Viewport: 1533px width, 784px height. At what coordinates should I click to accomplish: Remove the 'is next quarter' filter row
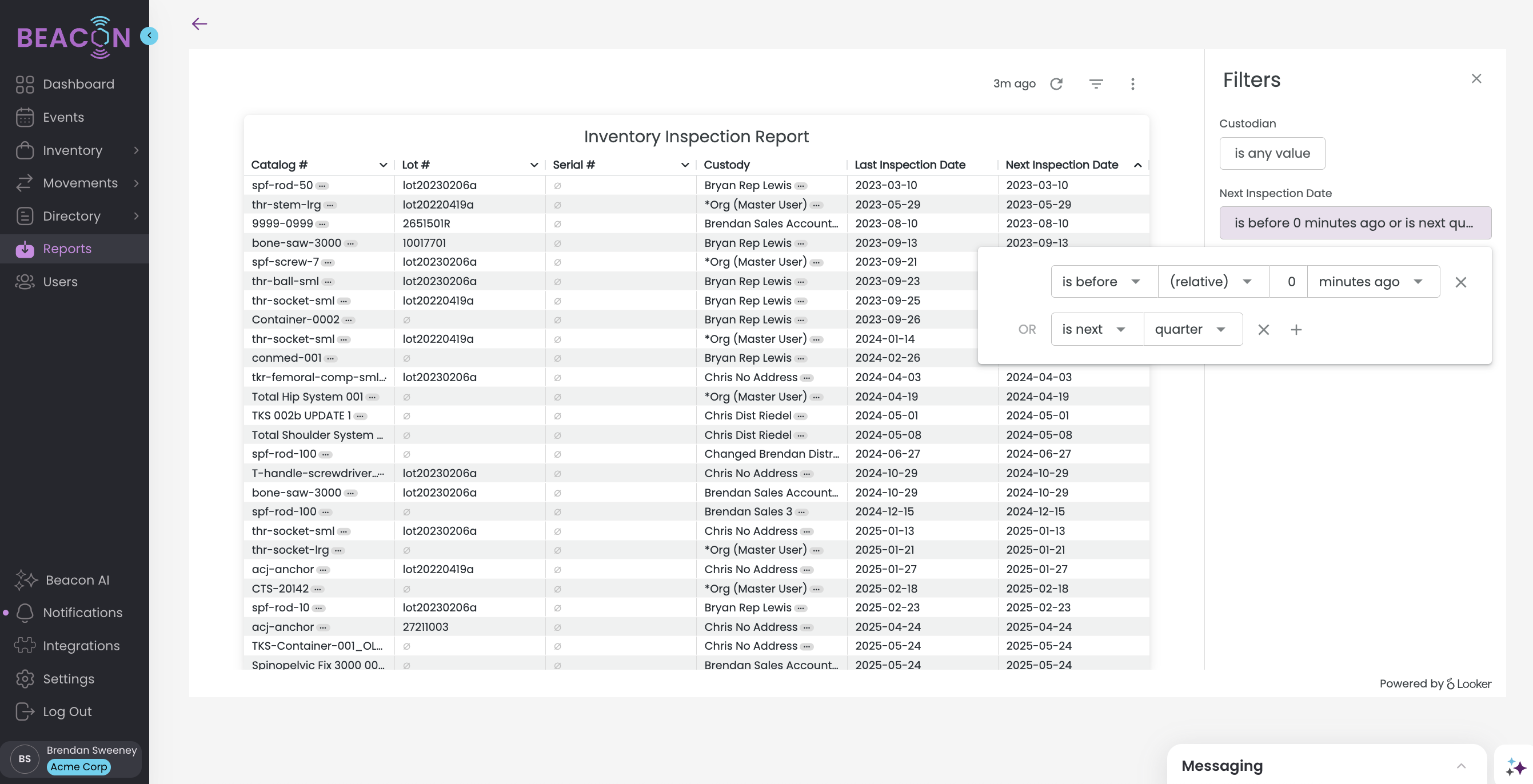[x=1263, y=330]
